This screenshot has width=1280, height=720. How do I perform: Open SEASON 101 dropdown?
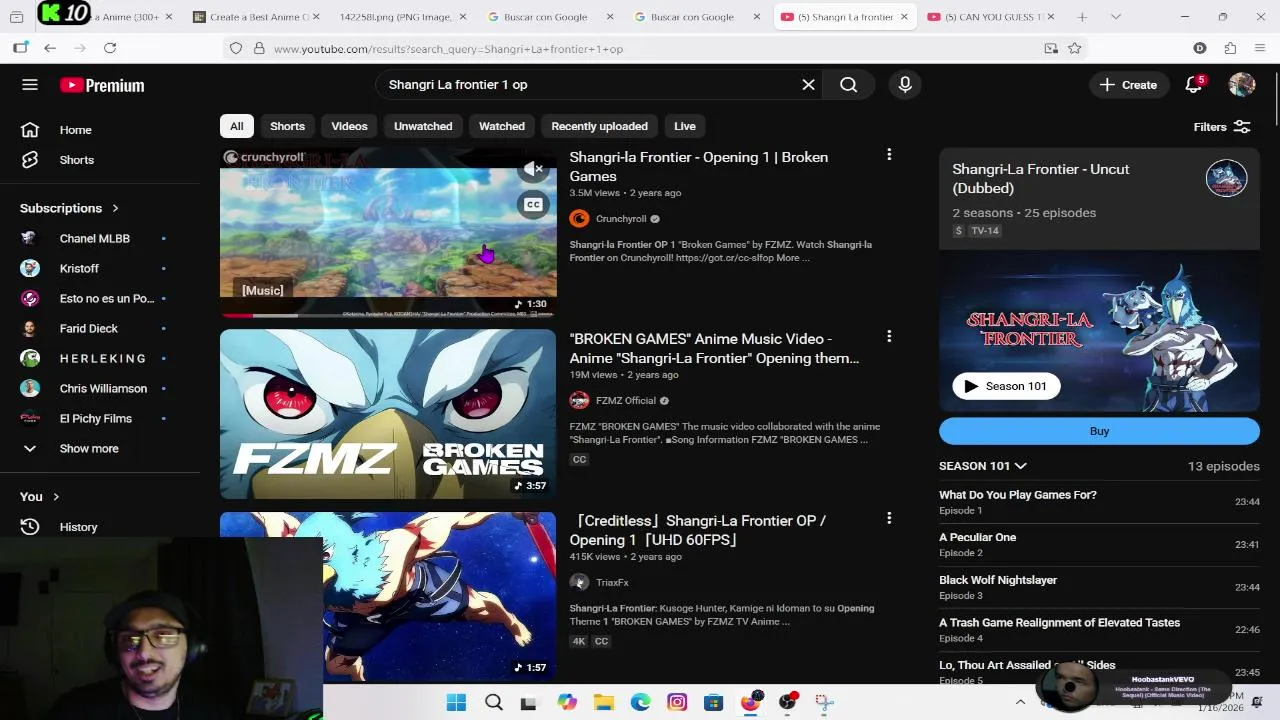tap(983, 466)
